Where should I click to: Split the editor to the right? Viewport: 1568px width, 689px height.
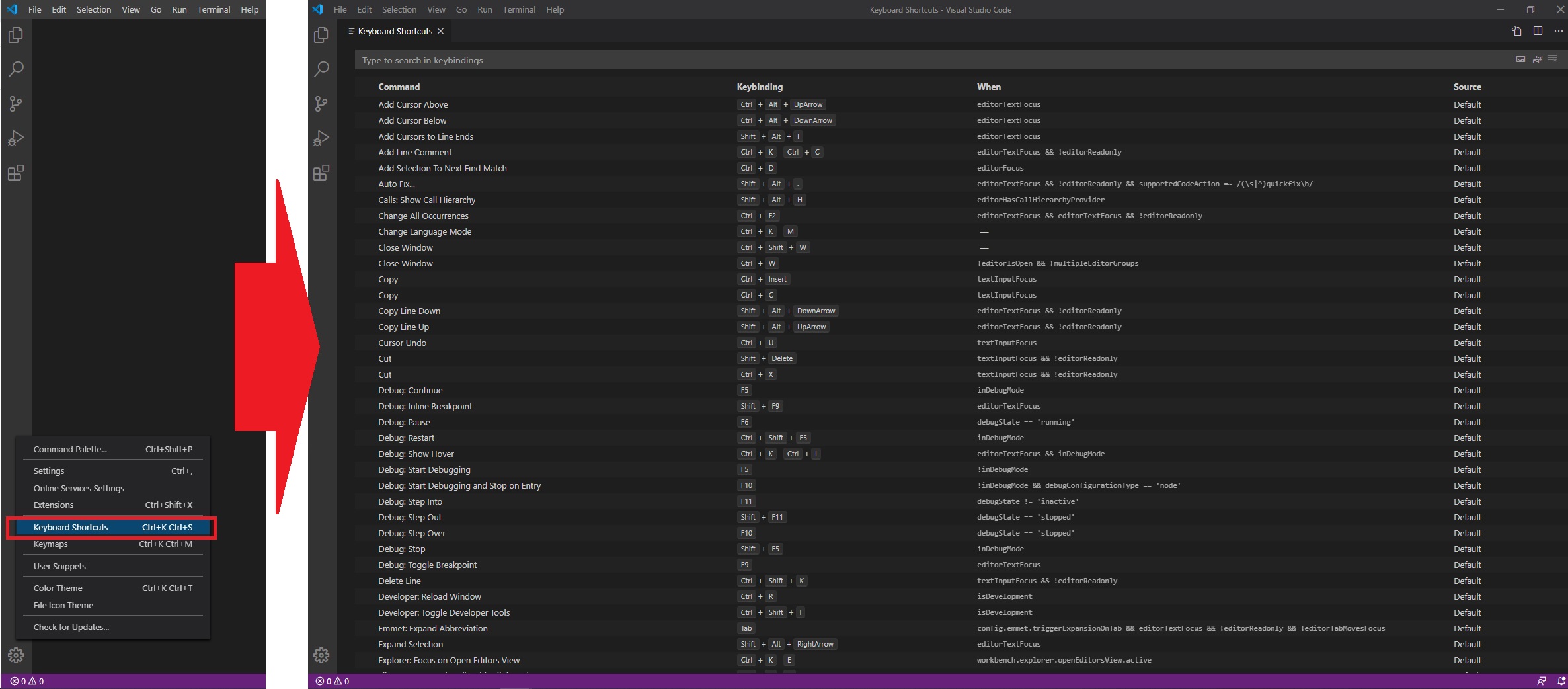(1538, 31)
